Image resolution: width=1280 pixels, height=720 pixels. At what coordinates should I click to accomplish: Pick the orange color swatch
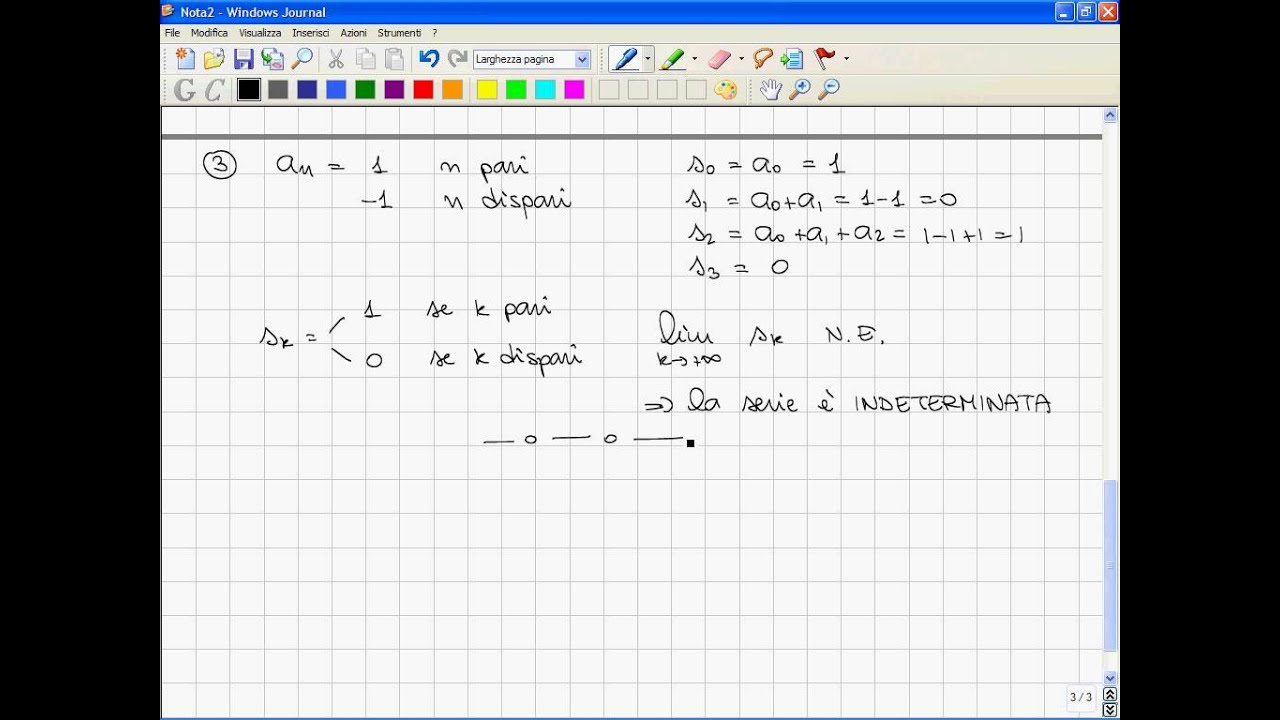click(452, 90)
